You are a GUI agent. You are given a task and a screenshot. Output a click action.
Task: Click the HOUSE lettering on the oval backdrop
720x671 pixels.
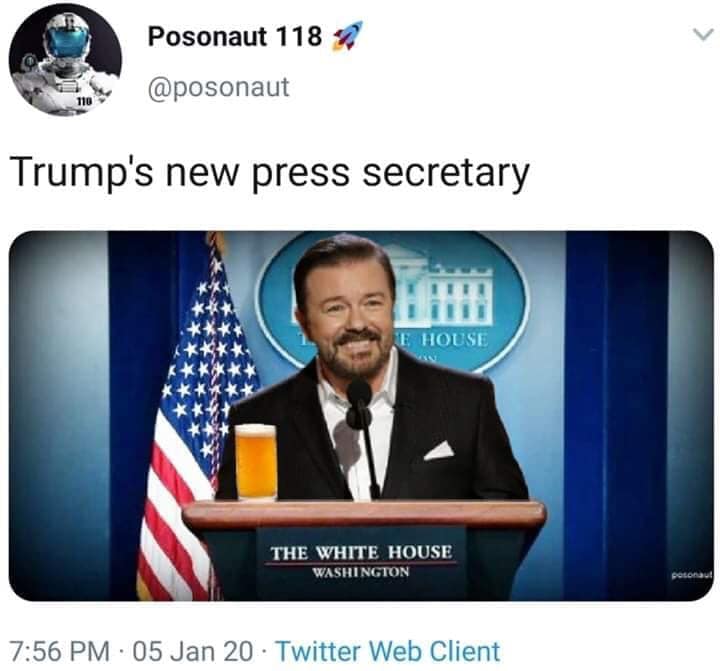click(453, 339)
